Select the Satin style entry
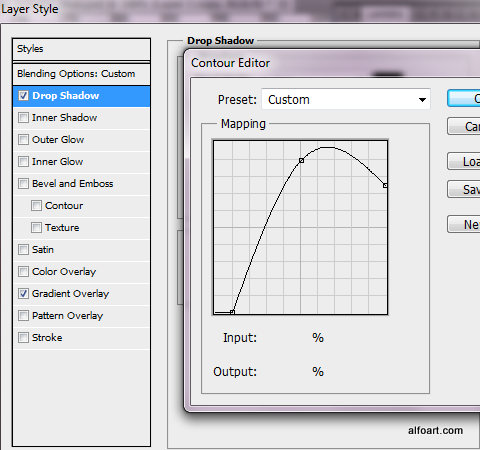 coord(81,250)
